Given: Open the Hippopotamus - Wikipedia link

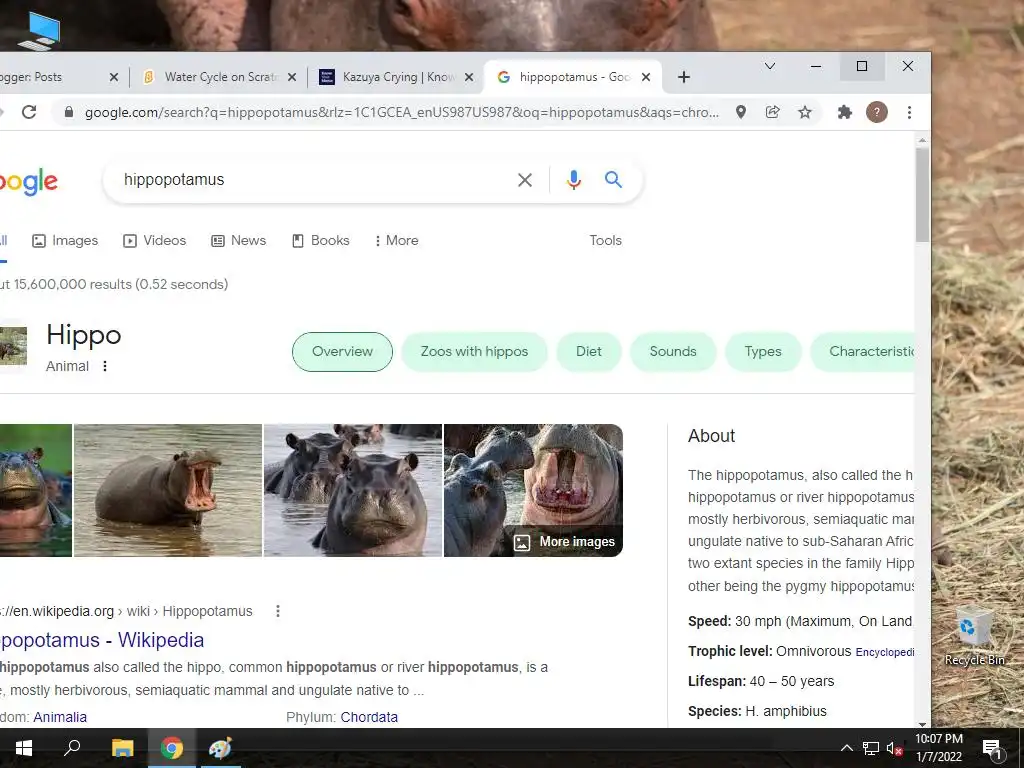Looking at the screenshot, I should 102,640.
